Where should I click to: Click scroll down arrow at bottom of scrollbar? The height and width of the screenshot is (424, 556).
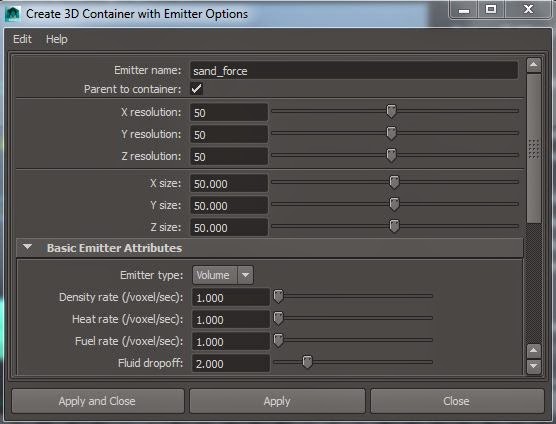coord(534,366)
